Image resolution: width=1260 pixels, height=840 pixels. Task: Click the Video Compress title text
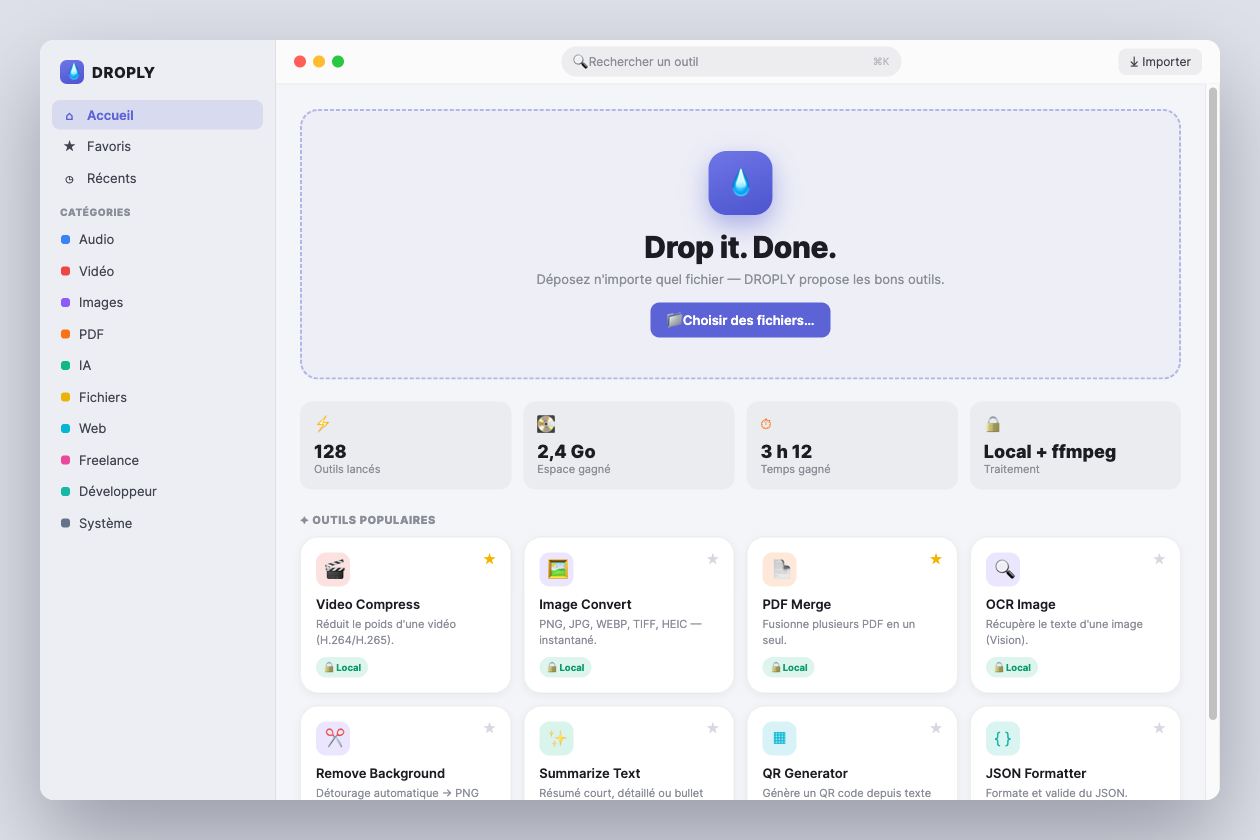(x=368, y=604)
